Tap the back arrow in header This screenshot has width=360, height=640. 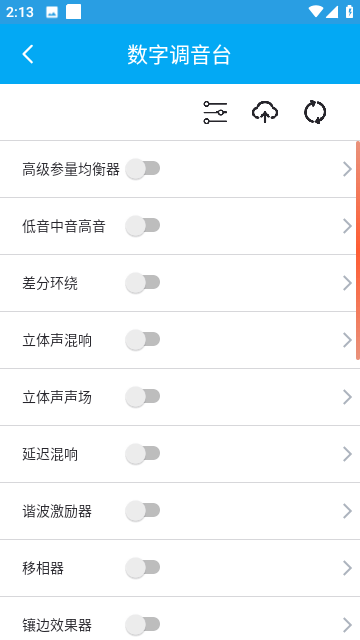click(28, 54)
